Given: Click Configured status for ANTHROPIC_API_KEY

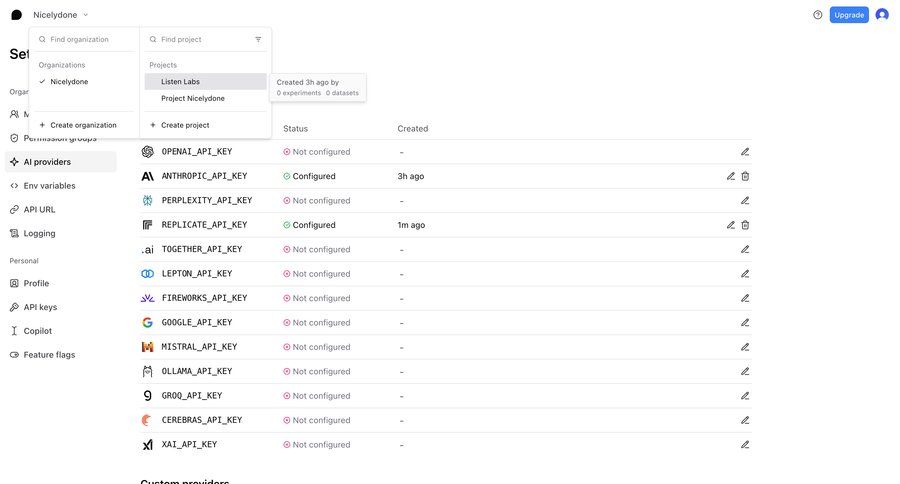Looking at the screenshot, I should (309, 176).
